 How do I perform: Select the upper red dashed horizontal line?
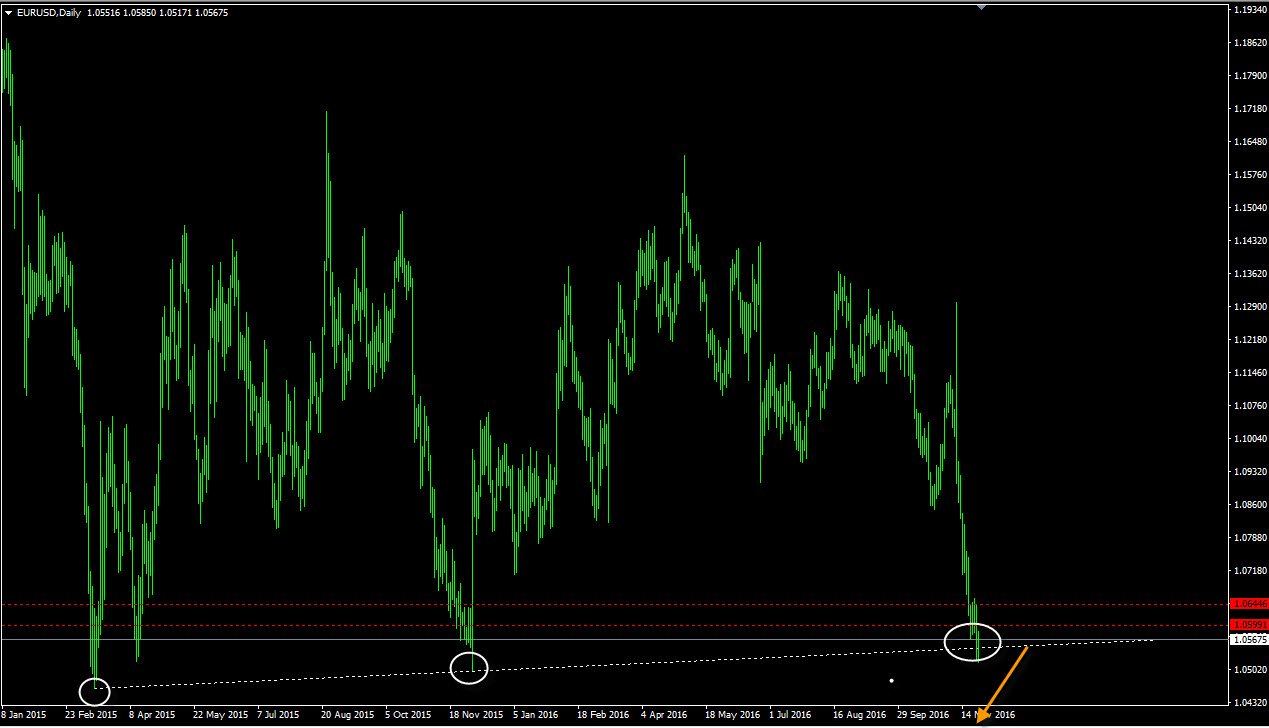(x=600, y=604)
